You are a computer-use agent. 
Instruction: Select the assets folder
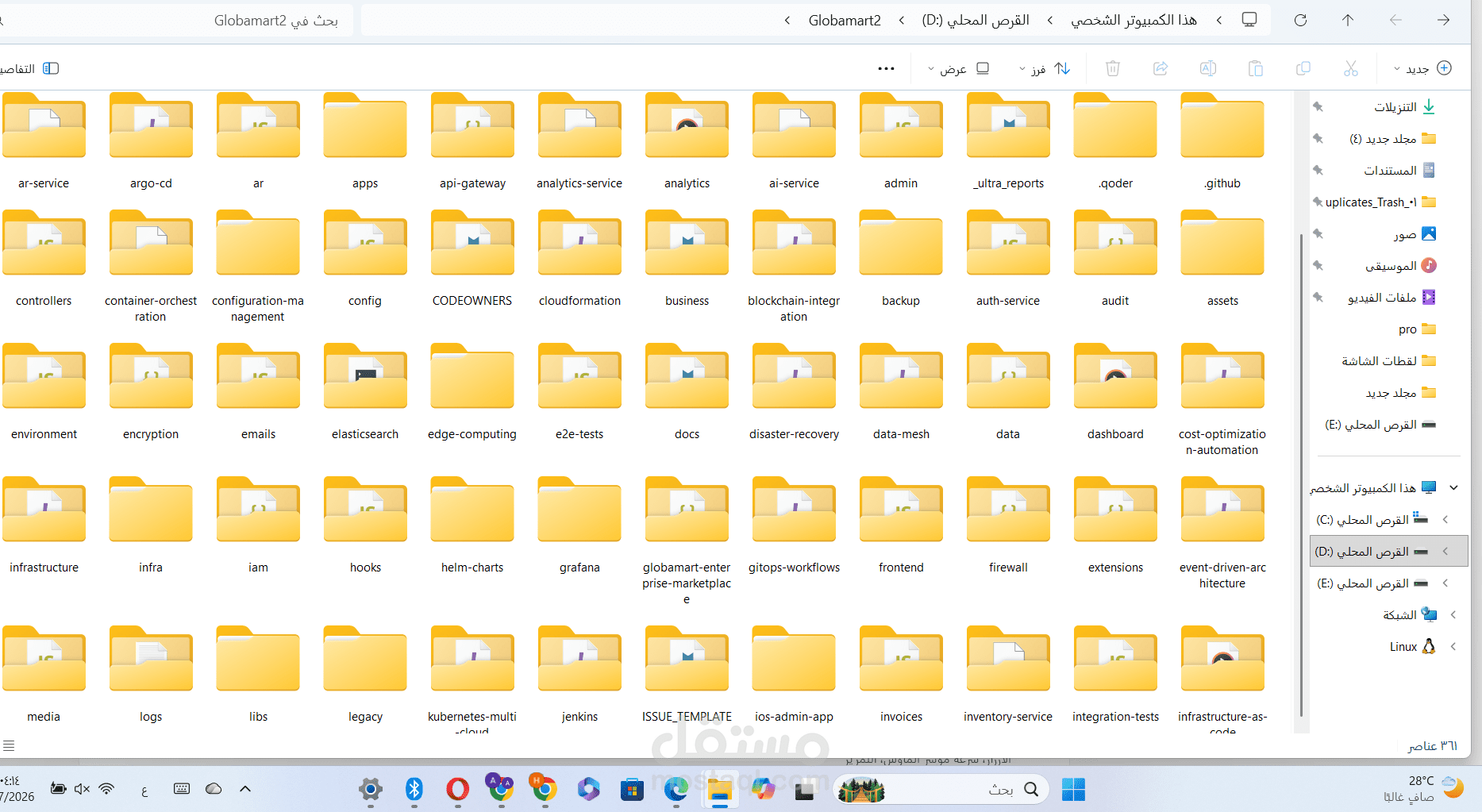(x=1222, y=260)
